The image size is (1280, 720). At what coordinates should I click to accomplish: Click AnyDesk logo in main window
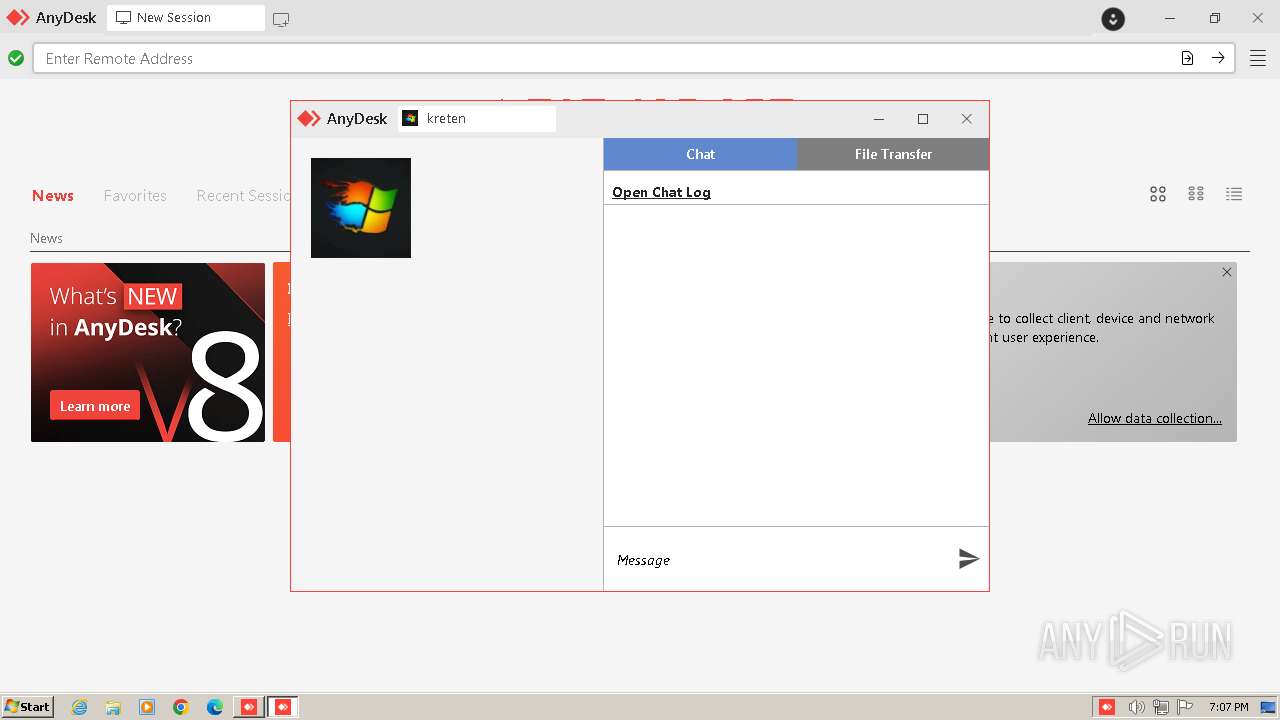pyautogui.click(x=51, y=18)
